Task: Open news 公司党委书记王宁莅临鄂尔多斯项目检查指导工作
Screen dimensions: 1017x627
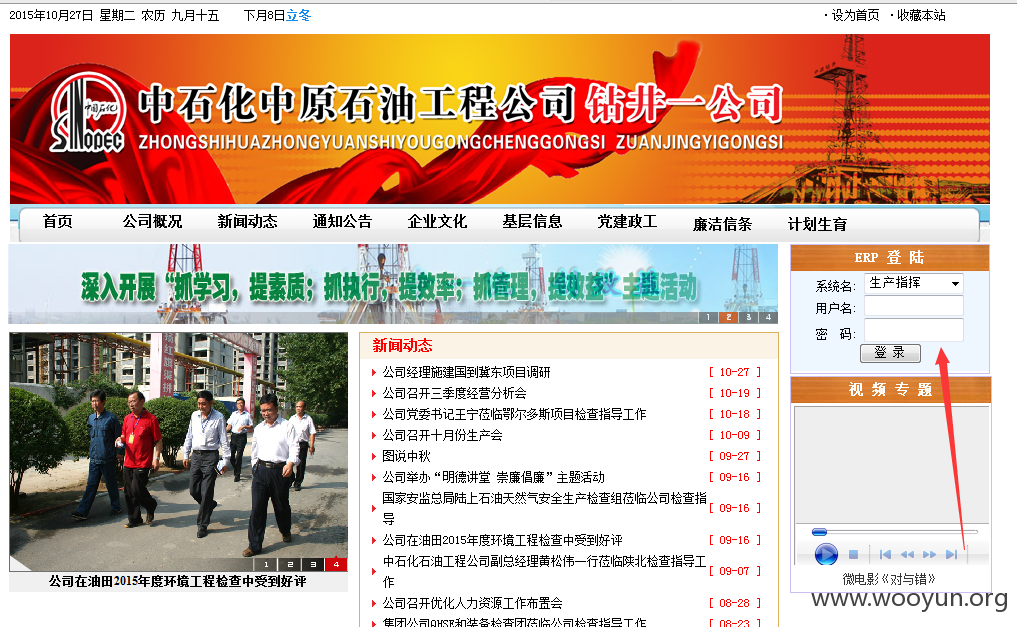Action: [x=514, y=414]
